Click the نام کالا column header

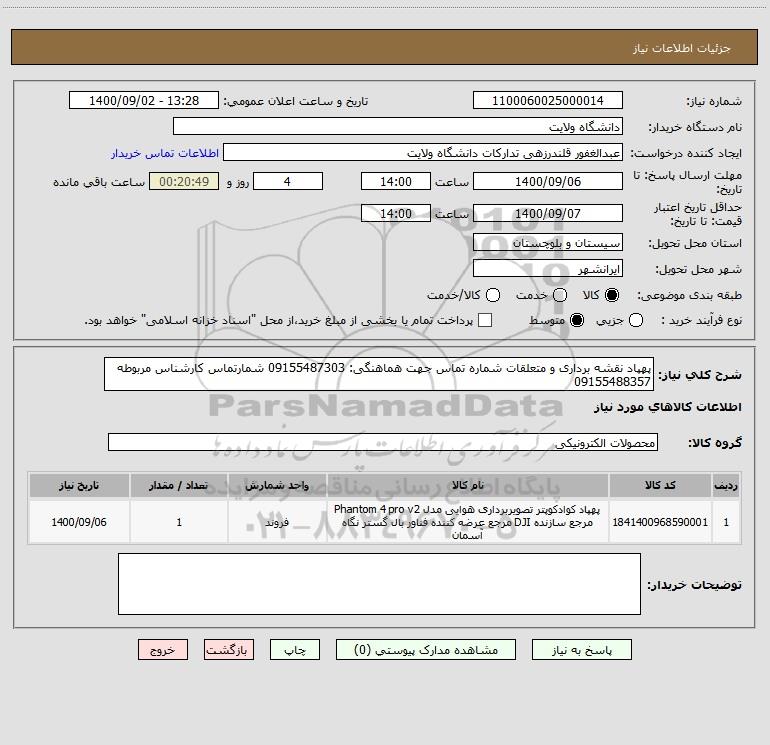pyautogui.click(x=468, y=485)
